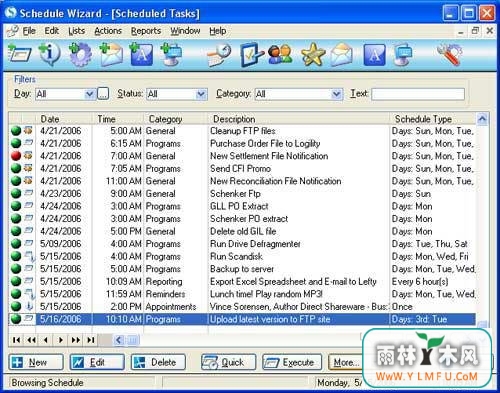Screen dimensions: 500x393
Task: Jump to the first record navigation arrow
Action: tap(16, 340)
